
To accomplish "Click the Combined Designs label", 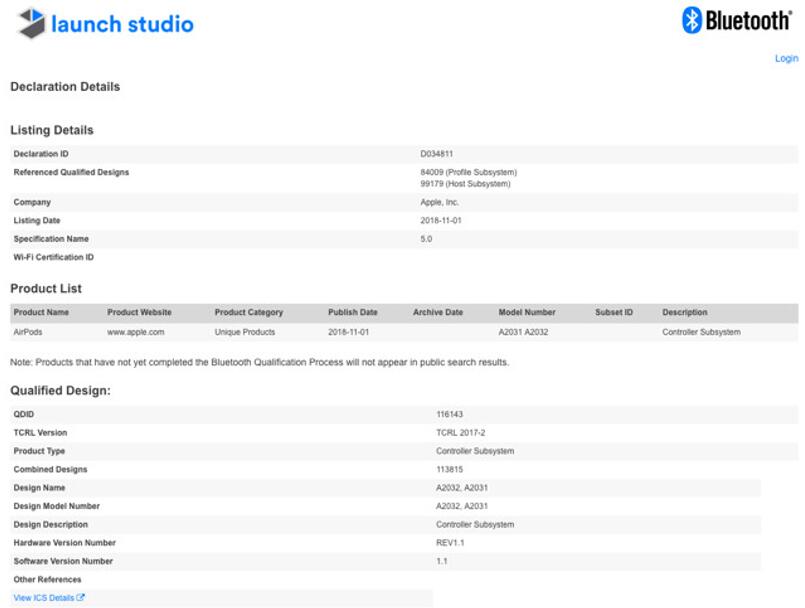I will click(x=50, y=469).
